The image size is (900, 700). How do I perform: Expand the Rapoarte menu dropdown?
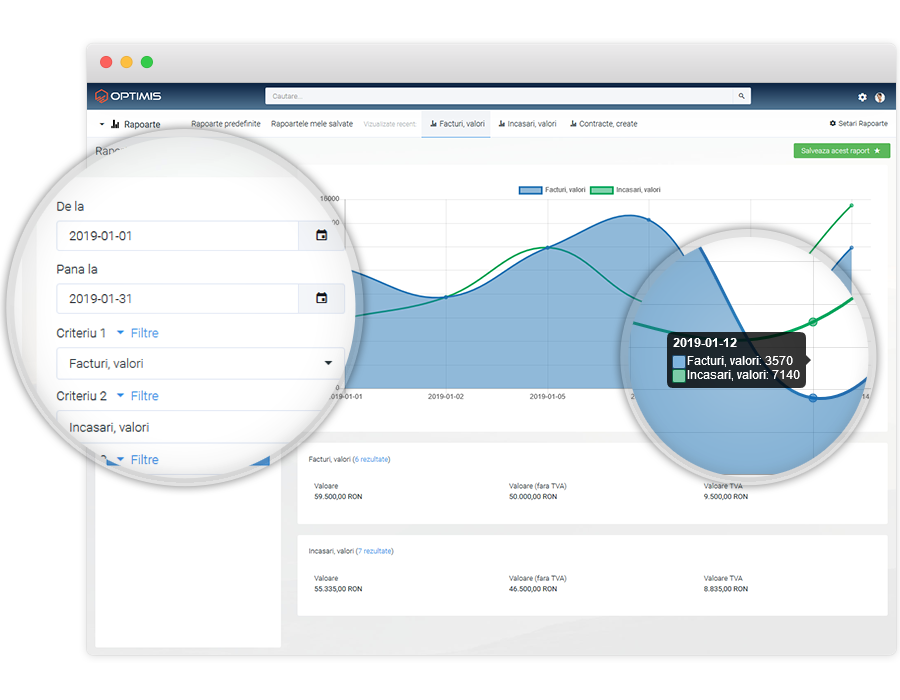130,124
